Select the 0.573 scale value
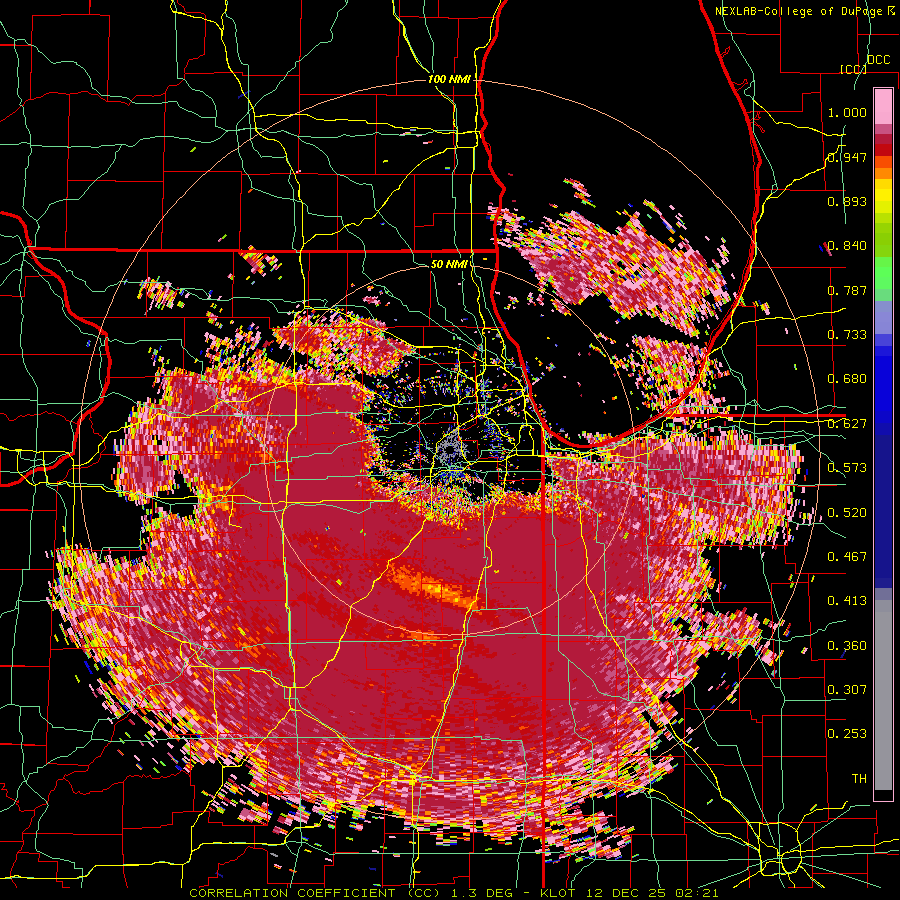Image resolution: width=900 pixels, height=900 pixels. [x=847, y=468]
